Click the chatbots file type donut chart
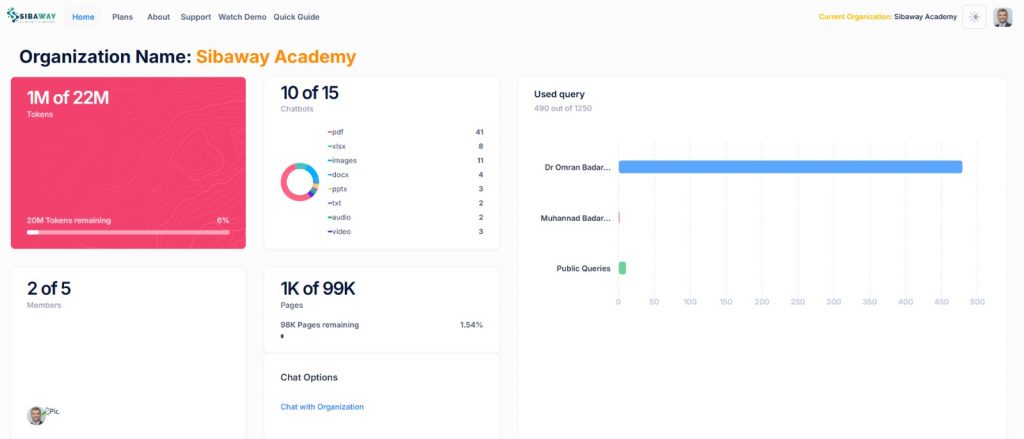Image resolution: width=1024 pixels, height=439 pixels. click(300, 182)
